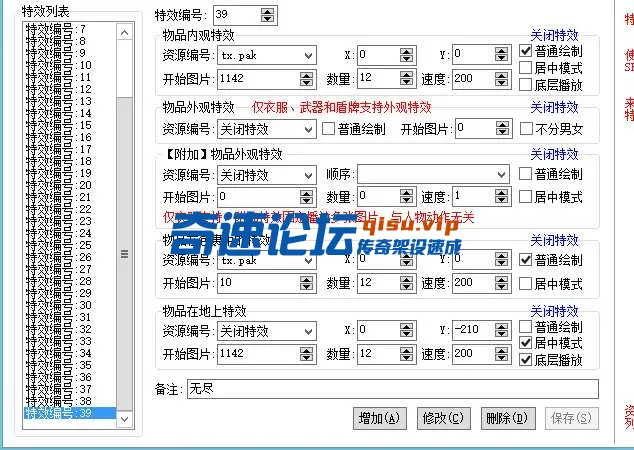The image size is (634, 450).
Task: Increase 数量 in 【附加】物品外观特效
Action: (406, 193)
